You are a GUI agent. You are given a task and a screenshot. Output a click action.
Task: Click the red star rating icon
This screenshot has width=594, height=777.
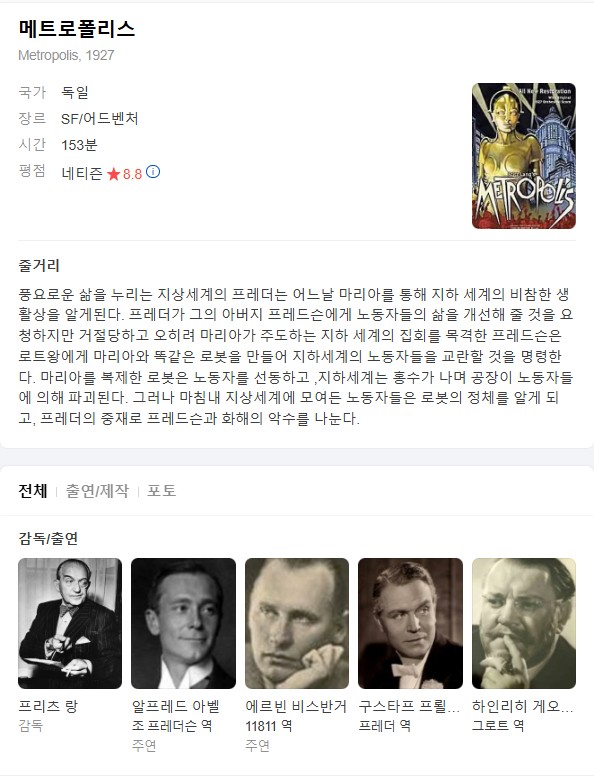113,174
